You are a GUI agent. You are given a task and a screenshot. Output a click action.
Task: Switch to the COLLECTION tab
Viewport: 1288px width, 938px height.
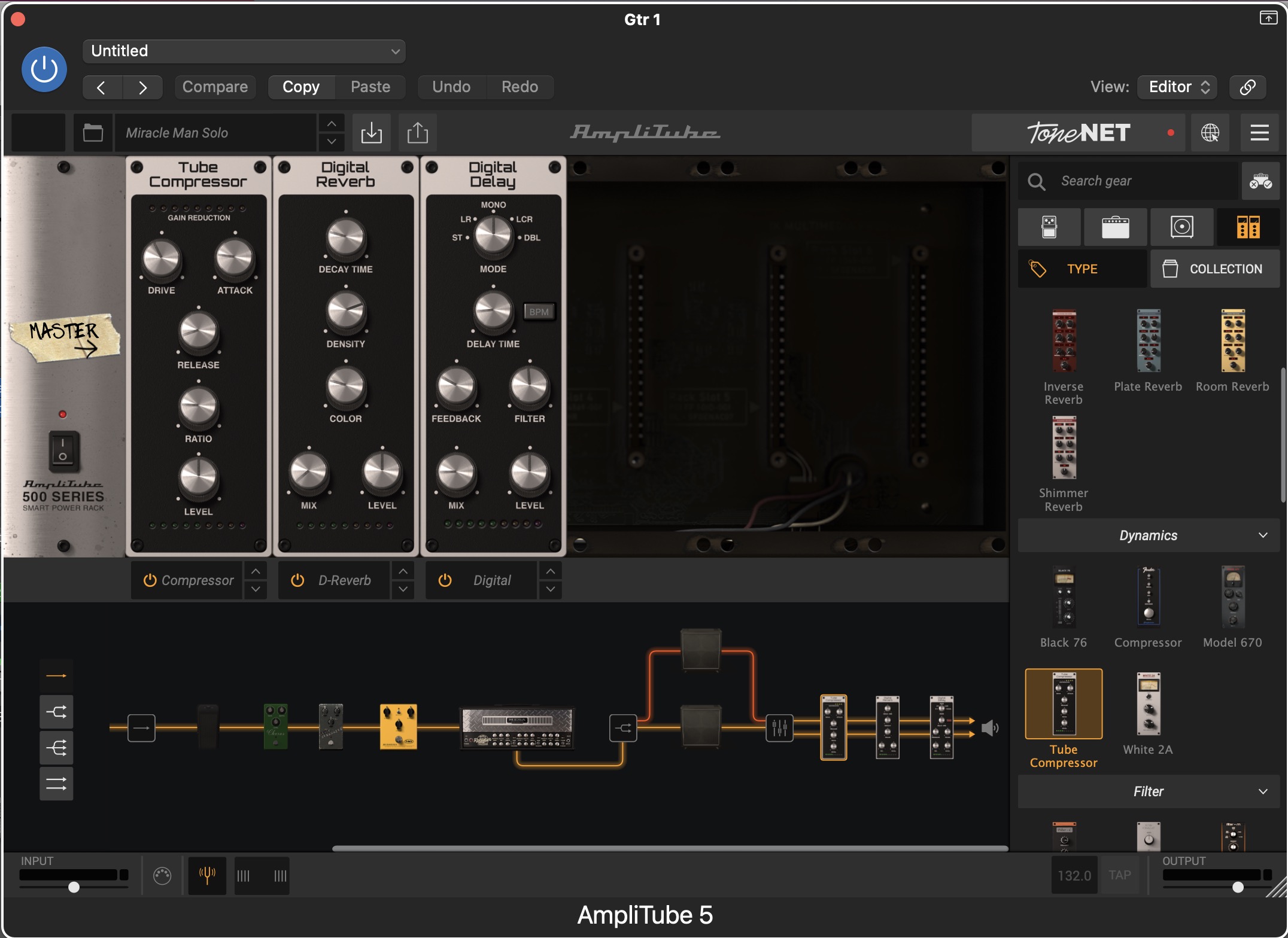click(1215, 269)
